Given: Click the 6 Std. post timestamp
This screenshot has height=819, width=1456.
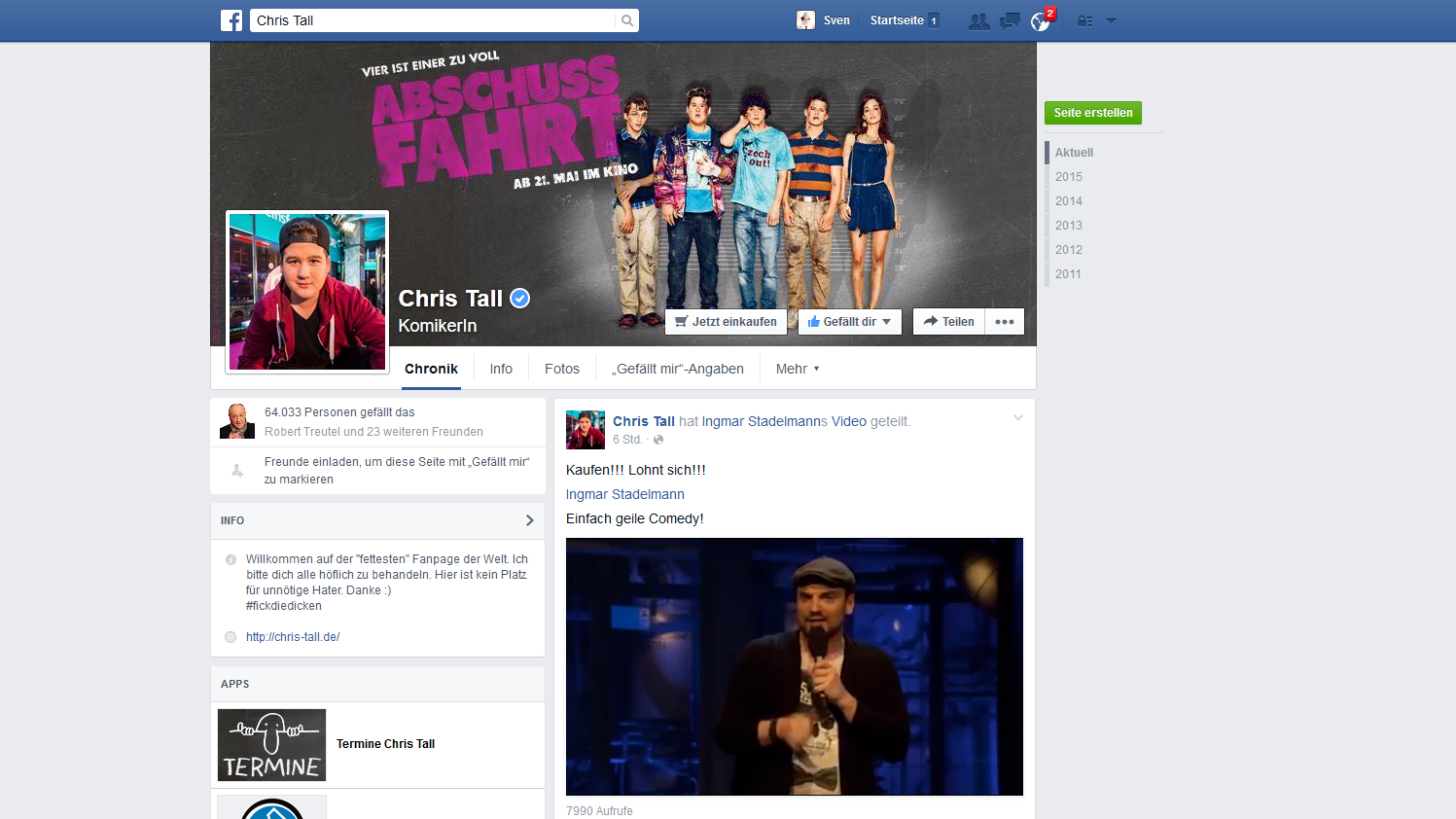Looking at the screenshot, I should click(627, 440).
